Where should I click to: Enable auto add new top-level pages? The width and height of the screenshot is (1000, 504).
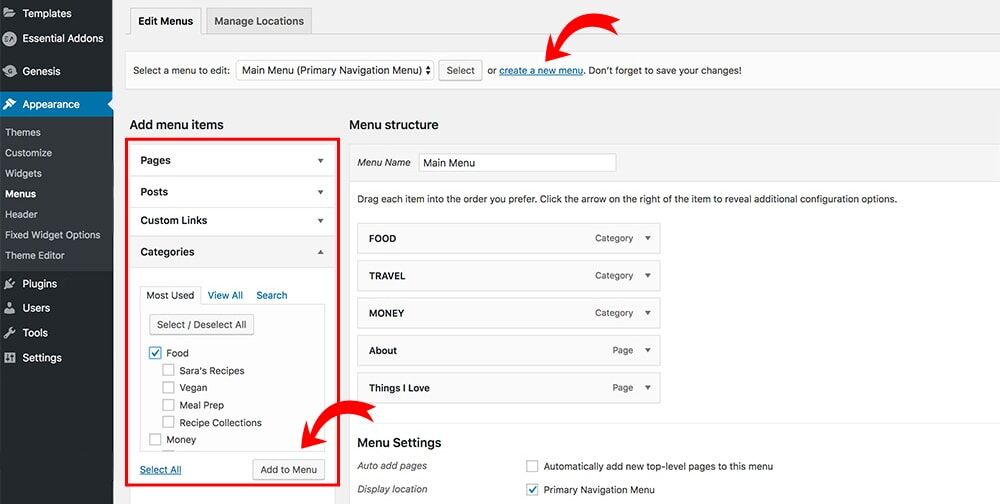coord(532,466)
